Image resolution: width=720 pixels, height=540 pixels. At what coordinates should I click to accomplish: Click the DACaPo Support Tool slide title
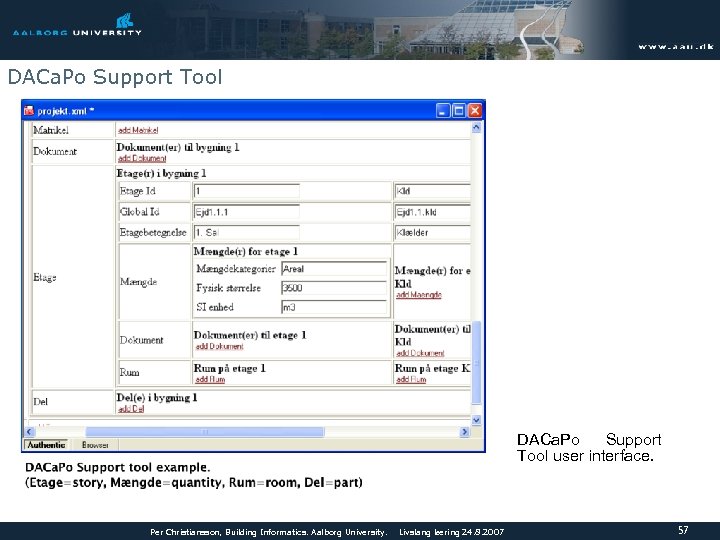[115, 77]
